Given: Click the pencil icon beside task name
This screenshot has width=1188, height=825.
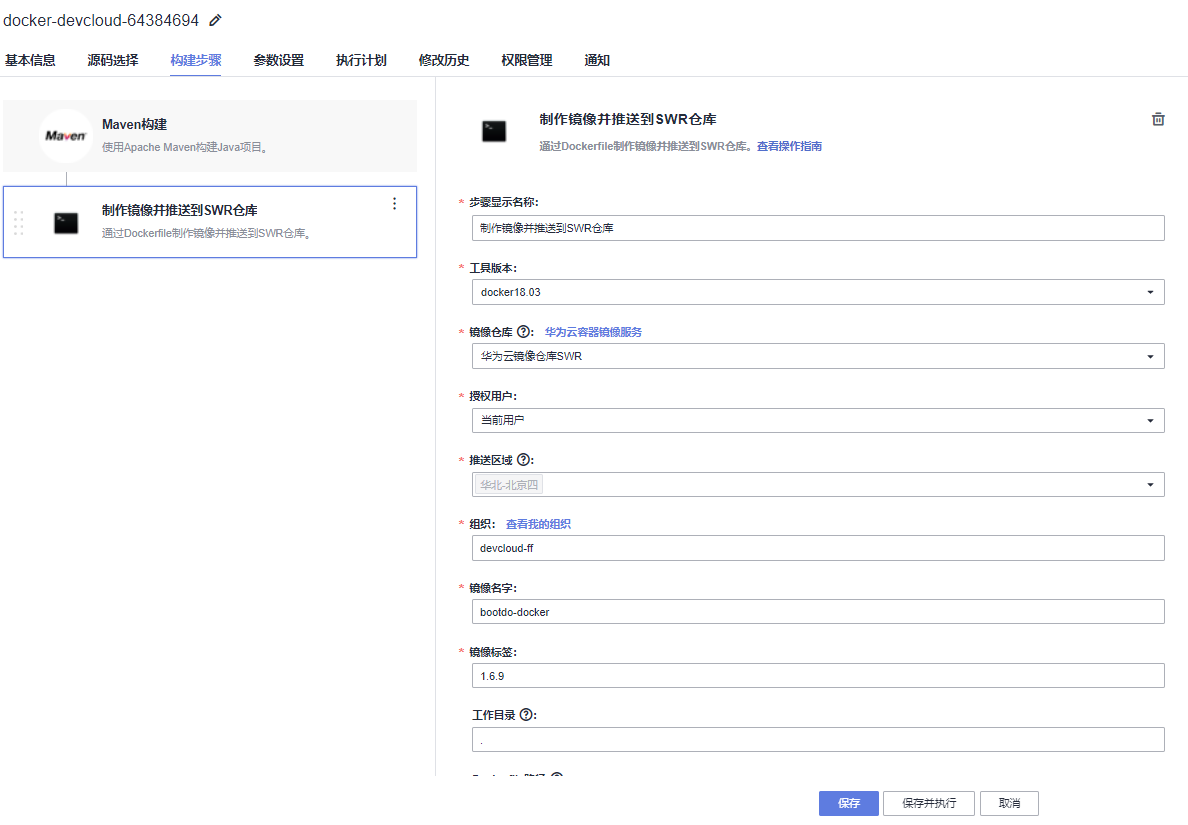Looking at the screenshot, I should [x=215, y=20].
